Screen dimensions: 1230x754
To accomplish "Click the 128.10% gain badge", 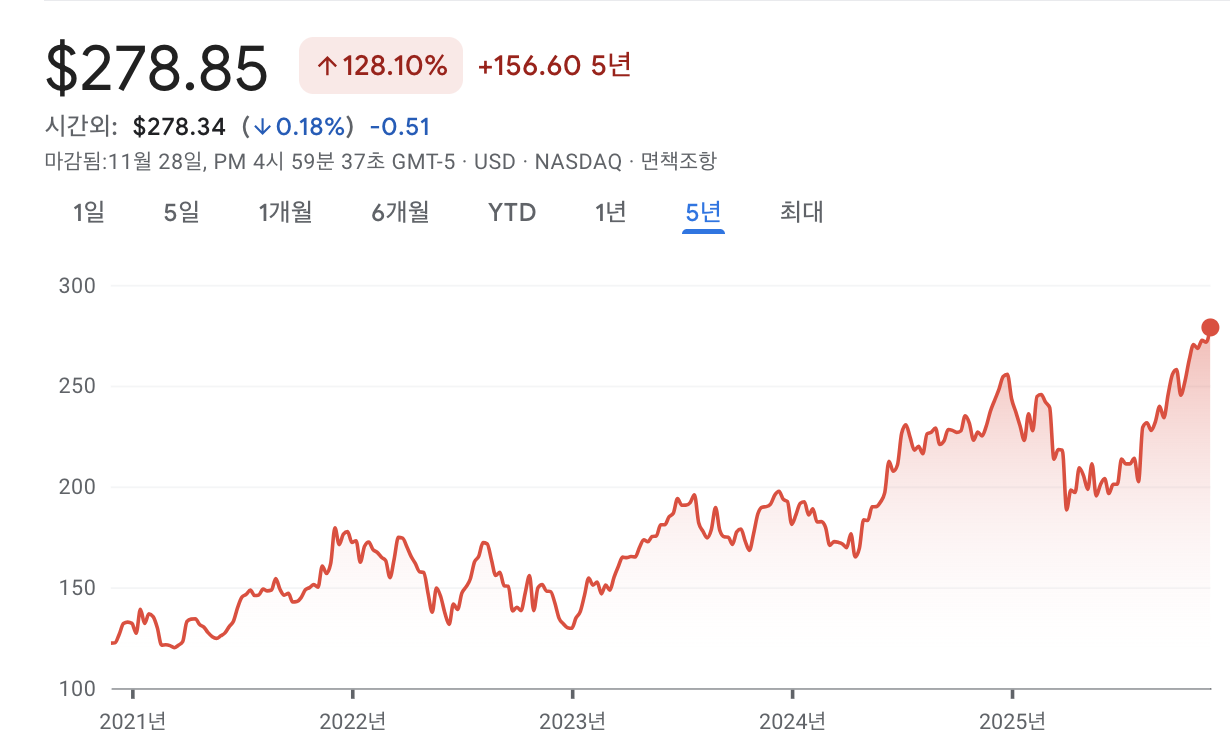I will 381,66.
